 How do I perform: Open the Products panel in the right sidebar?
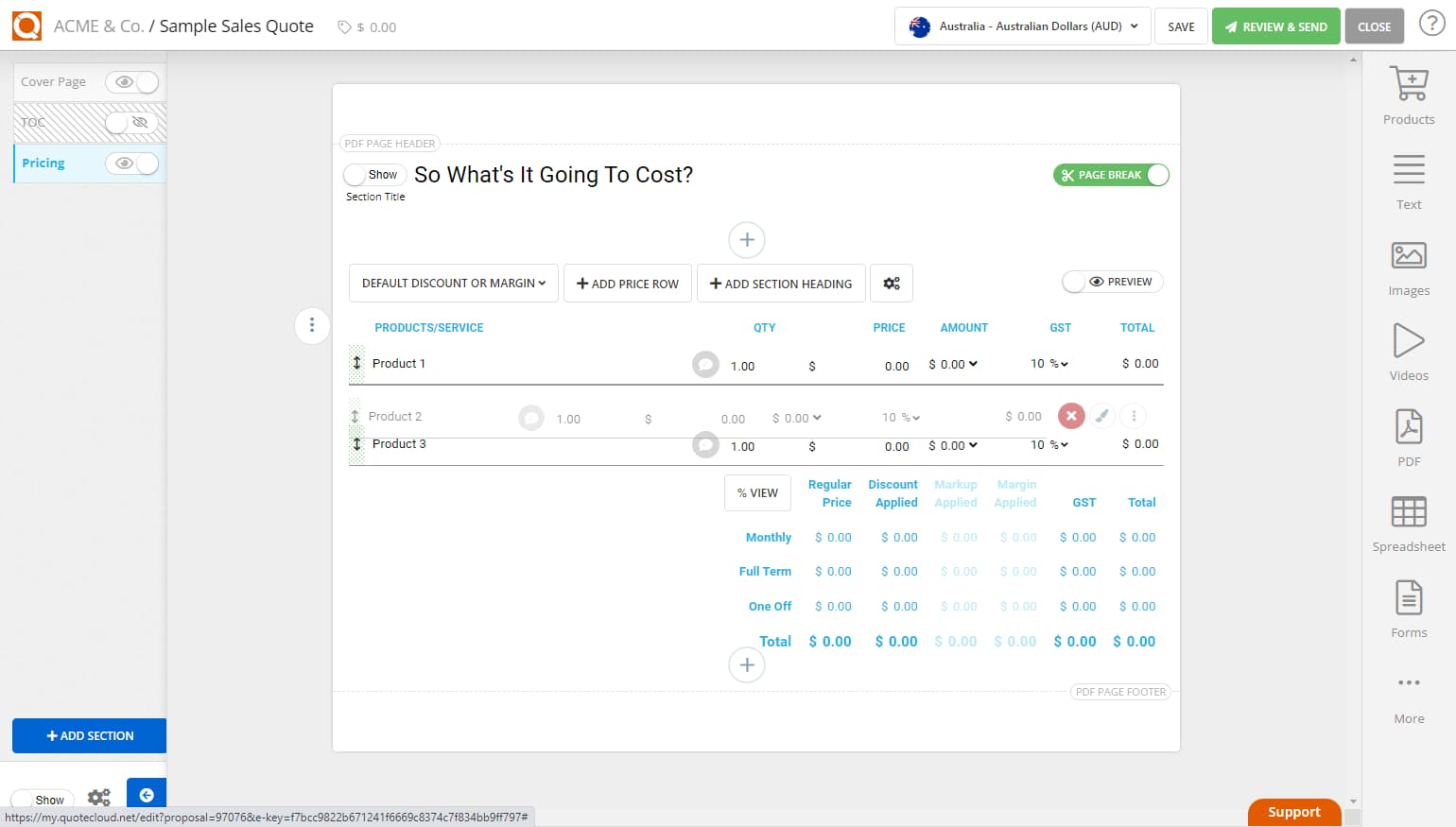(1408, 93)
